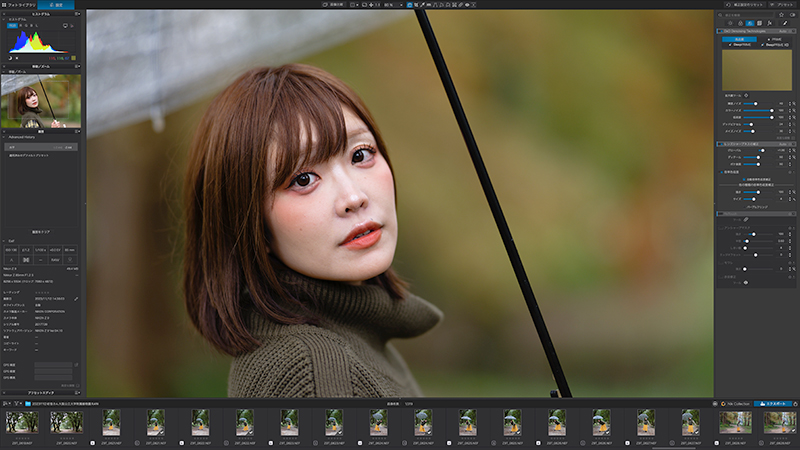Click the loupe target tool icon
This screenshot has width=800, height=450.
tap(746, 95)
